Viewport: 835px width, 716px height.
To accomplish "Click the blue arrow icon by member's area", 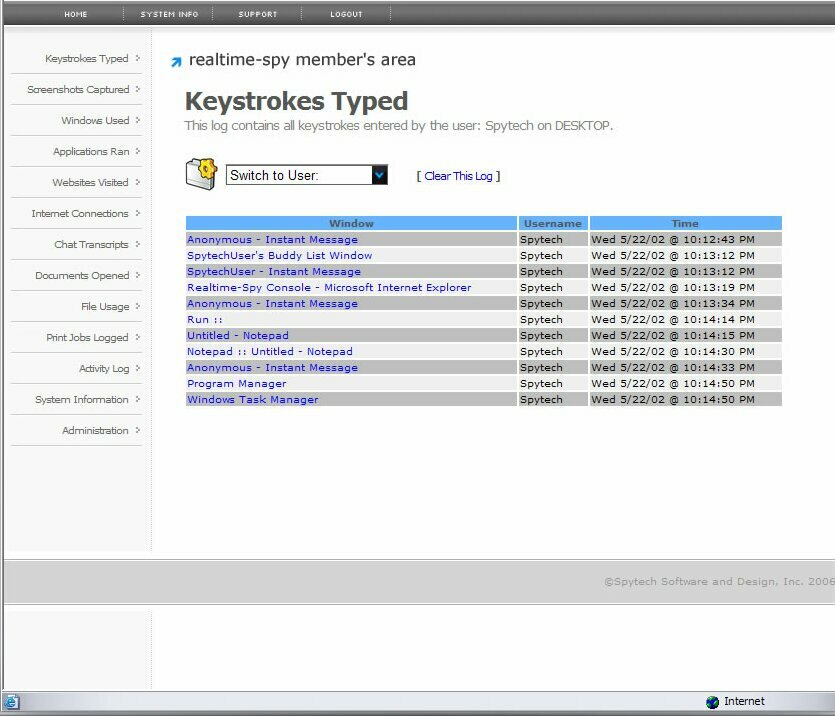I will [x=176, y=62].
